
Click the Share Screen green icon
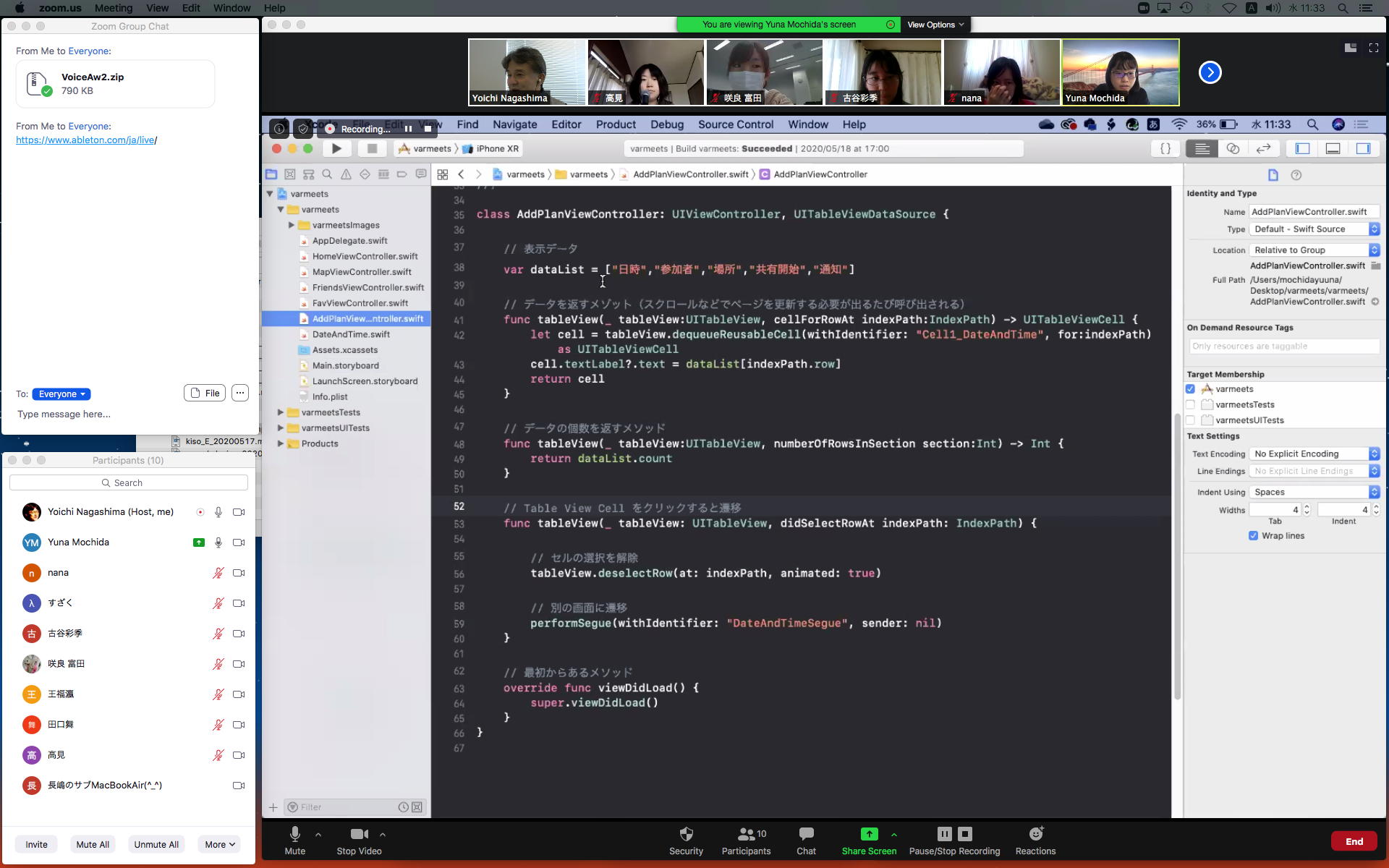869,834
